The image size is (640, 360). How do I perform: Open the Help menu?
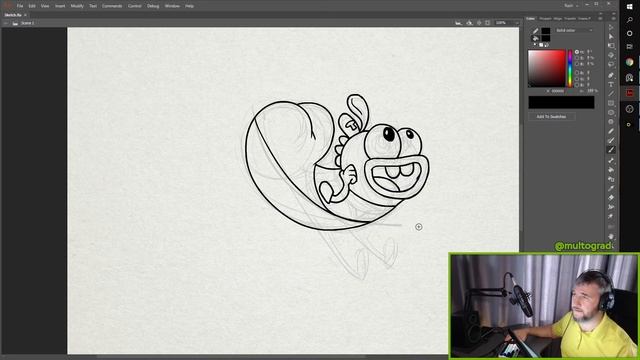189,6
